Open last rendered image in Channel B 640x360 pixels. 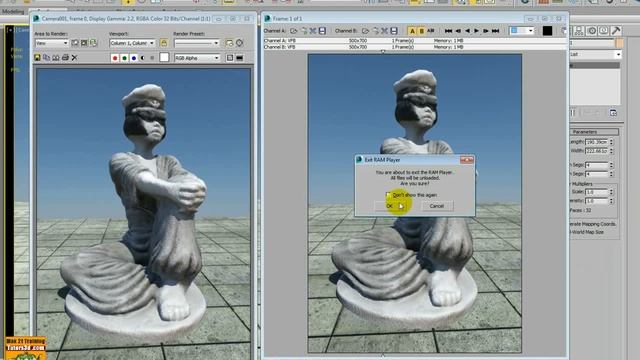(x=375, y=31)
